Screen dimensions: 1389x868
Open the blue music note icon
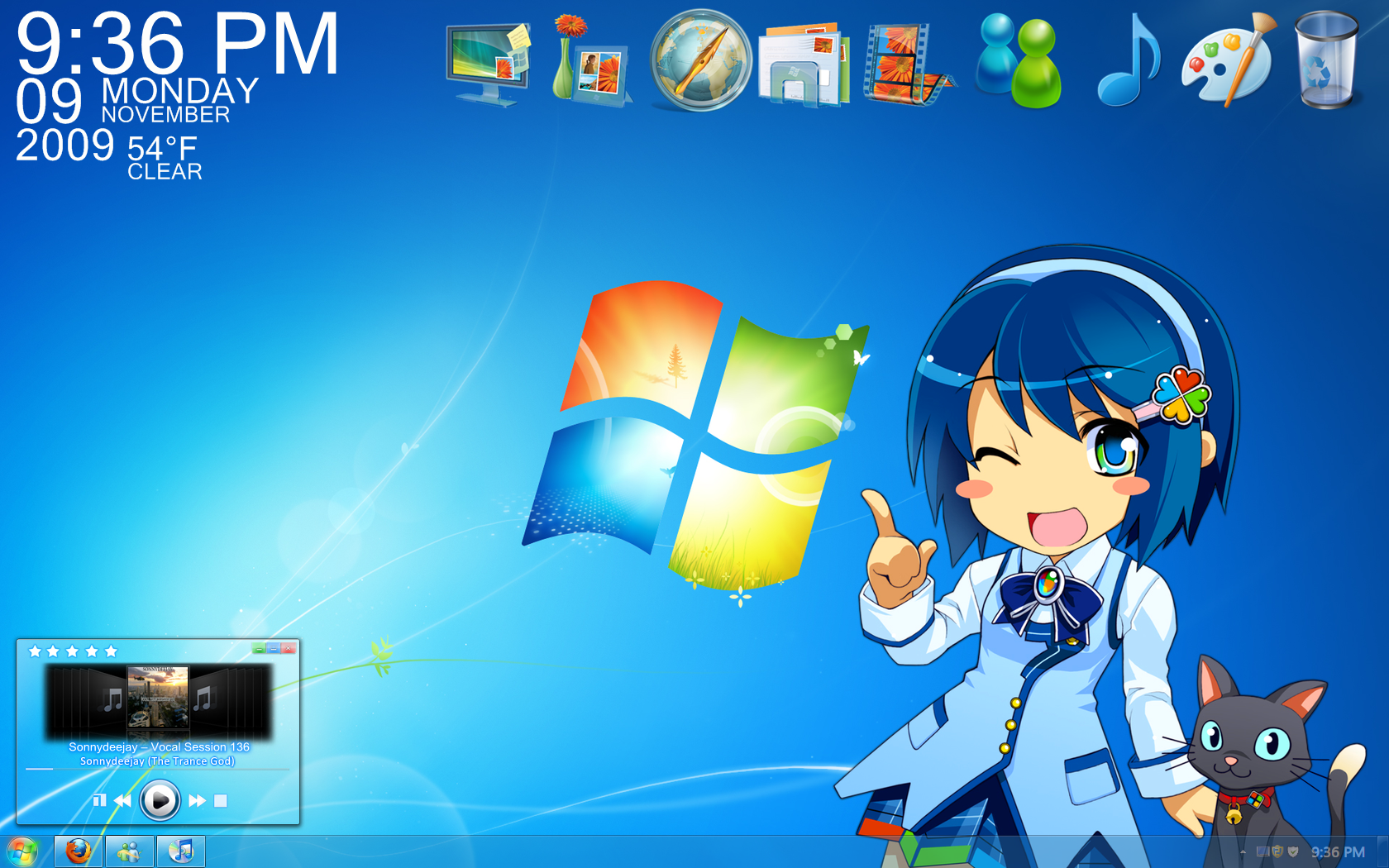(x=1129, y=60)
